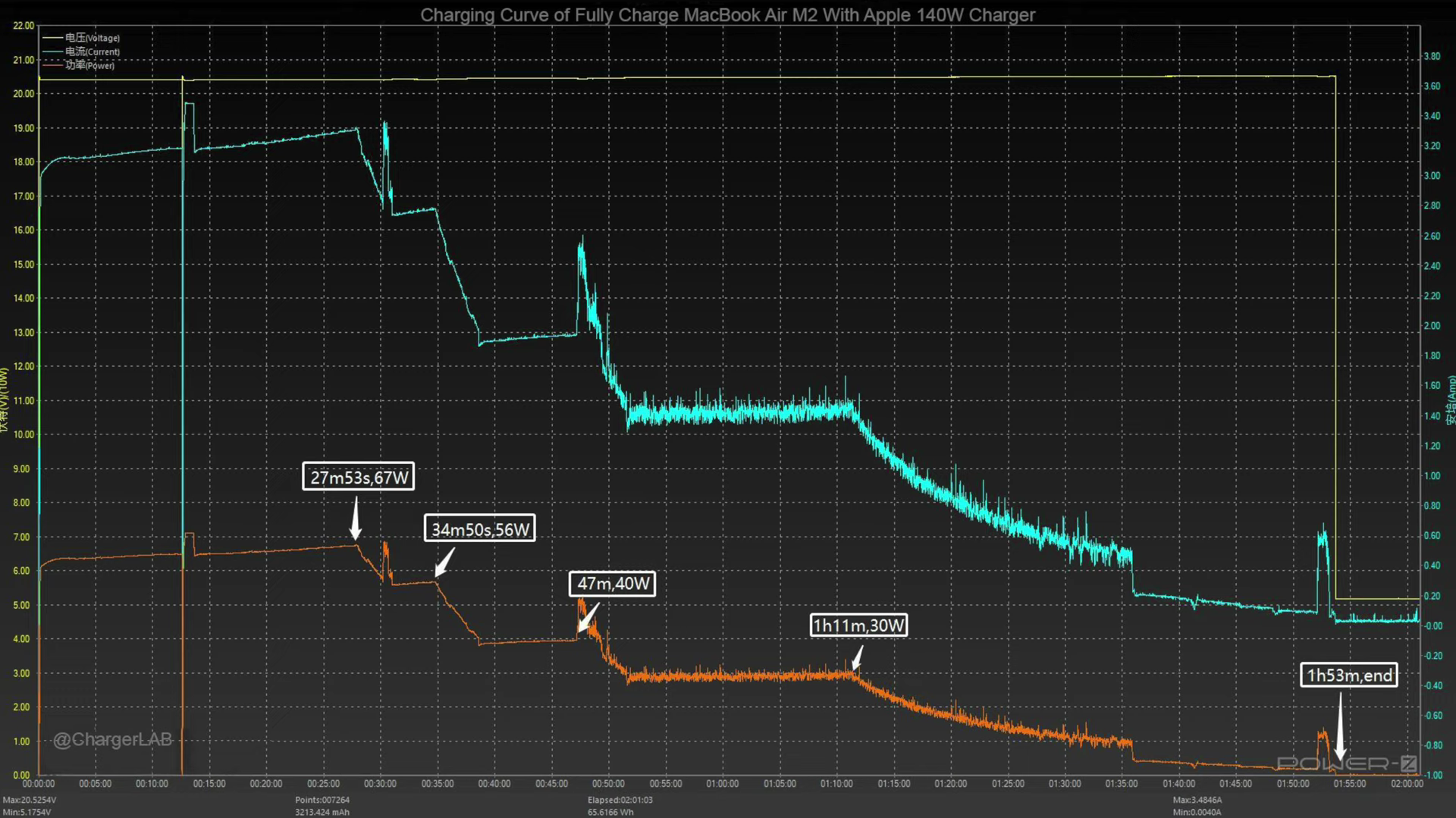This screenshot has height=818, width=1456.
Task: Click the 10.00 left axis value
Action: pos(24,434)
